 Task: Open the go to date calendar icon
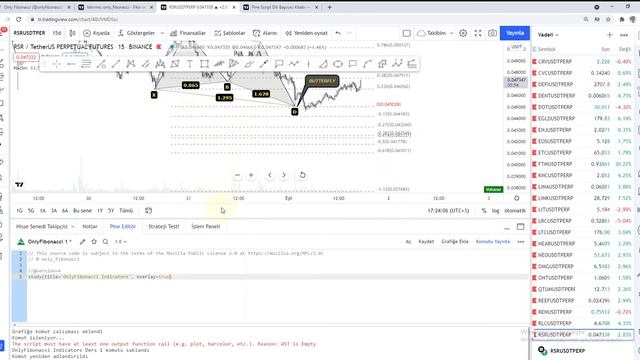click(149, 211)
